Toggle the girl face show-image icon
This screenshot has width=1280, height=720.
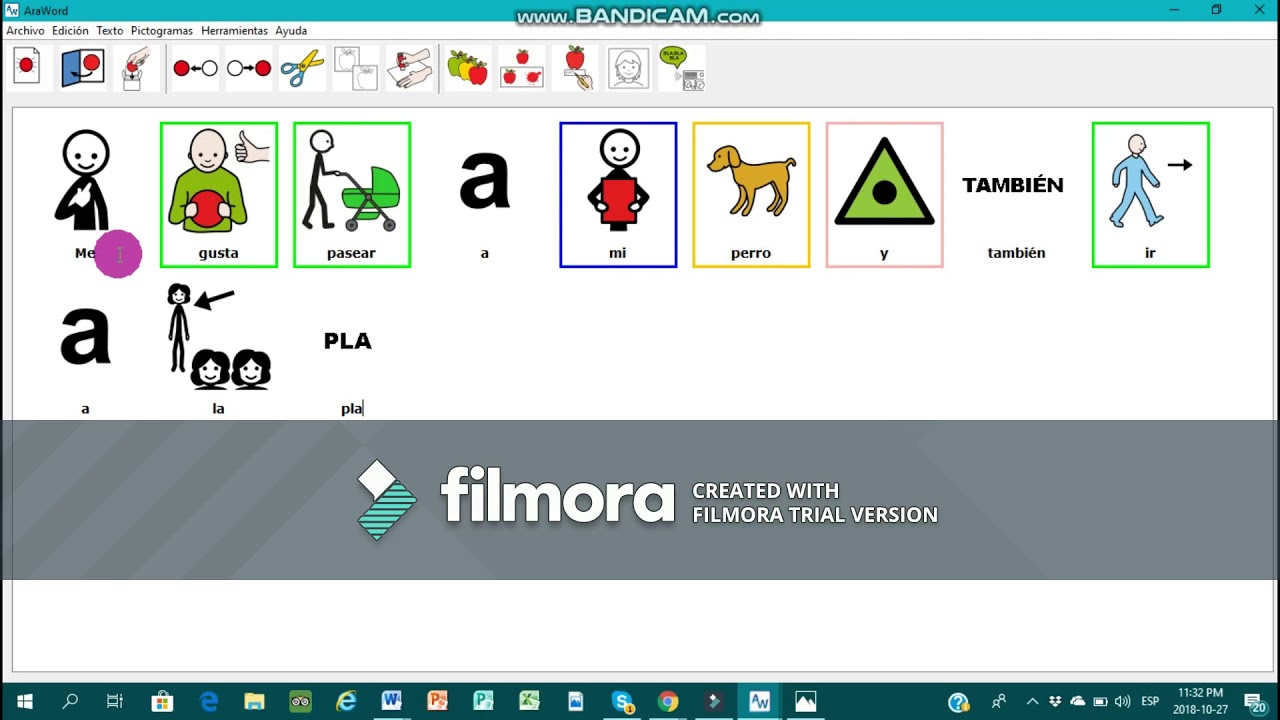[629, 68]
